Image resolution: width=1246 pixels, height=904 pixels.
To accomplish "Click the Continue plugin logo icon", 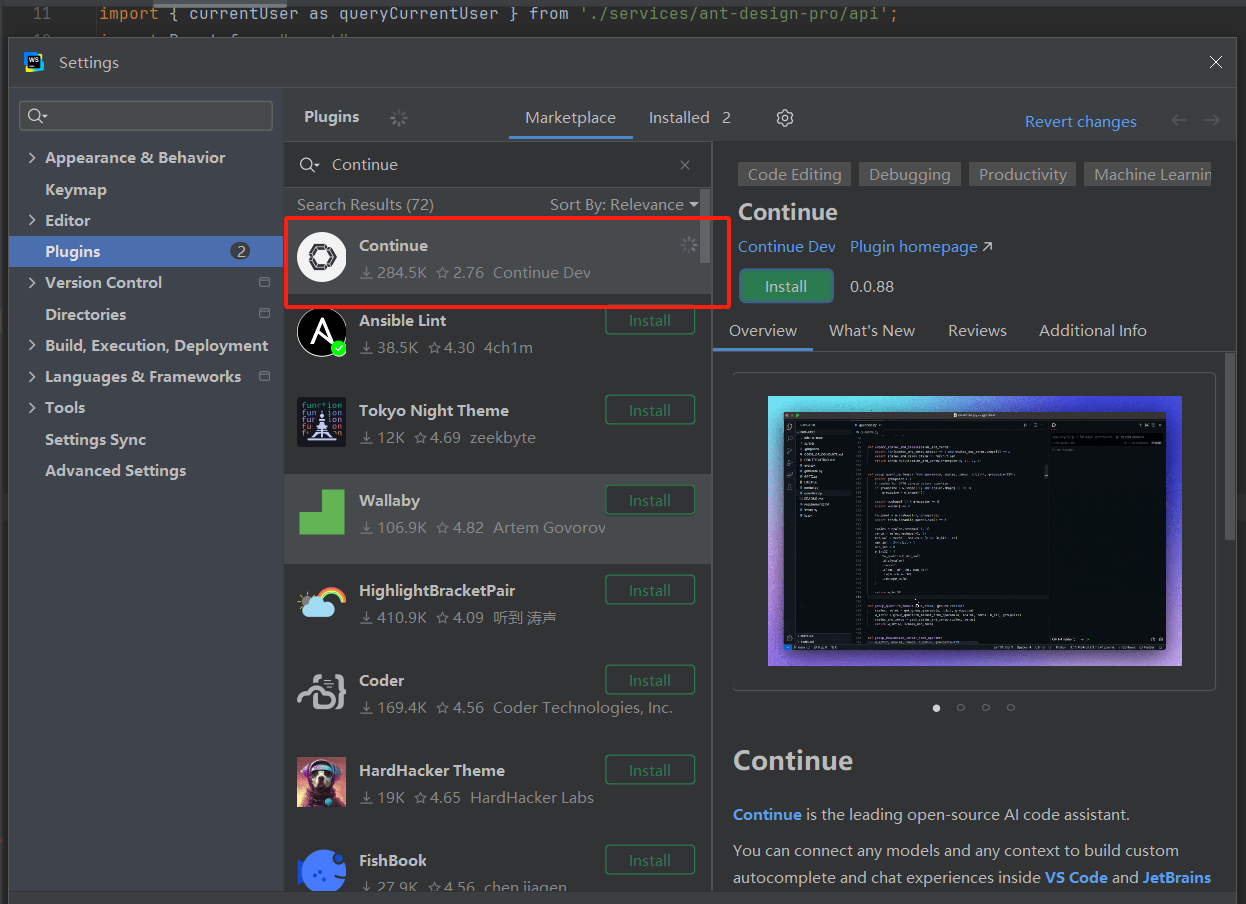I will (322, 258).
